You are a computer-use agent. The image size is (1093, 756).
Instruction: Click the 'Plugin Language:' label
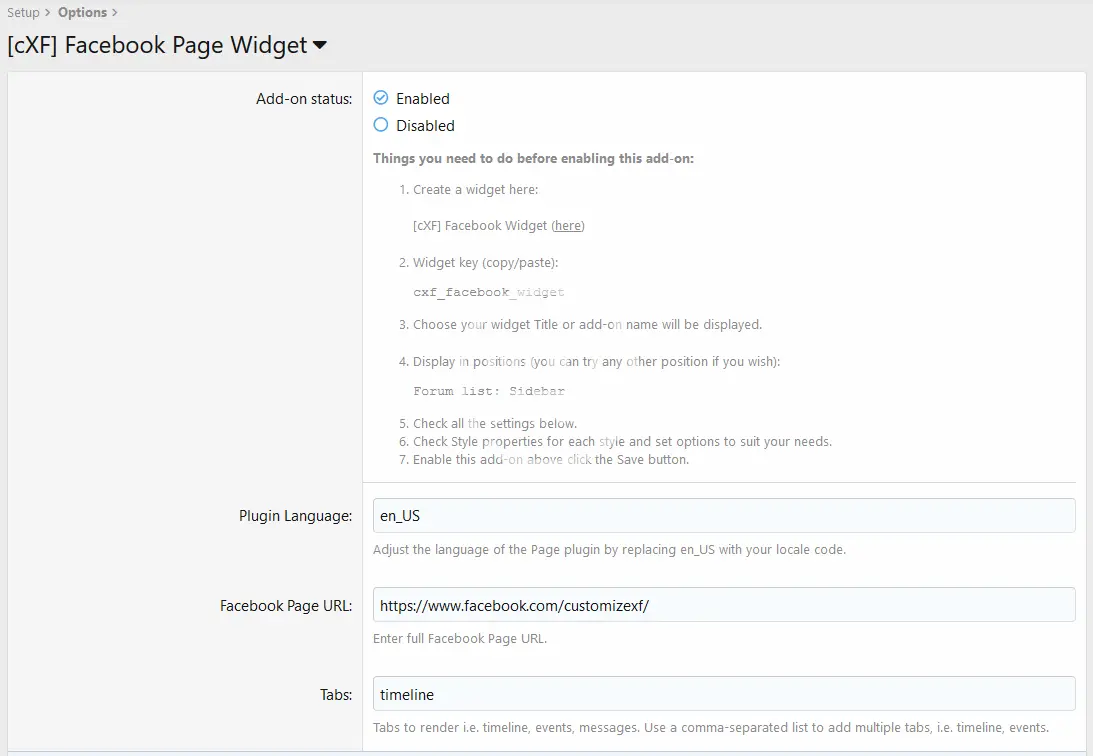click(295, 516)
